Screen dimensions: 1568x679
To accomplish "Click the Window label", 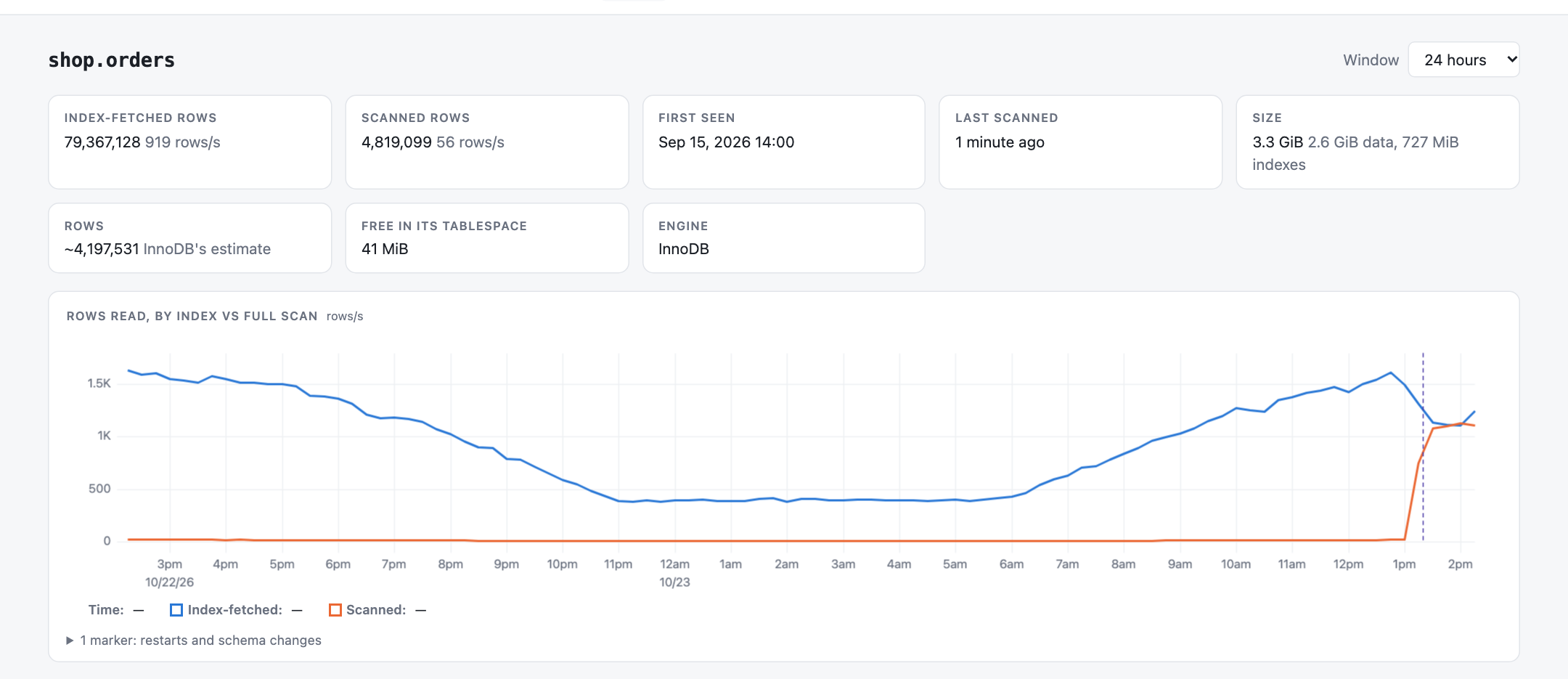I will (x=1371, y=60).
